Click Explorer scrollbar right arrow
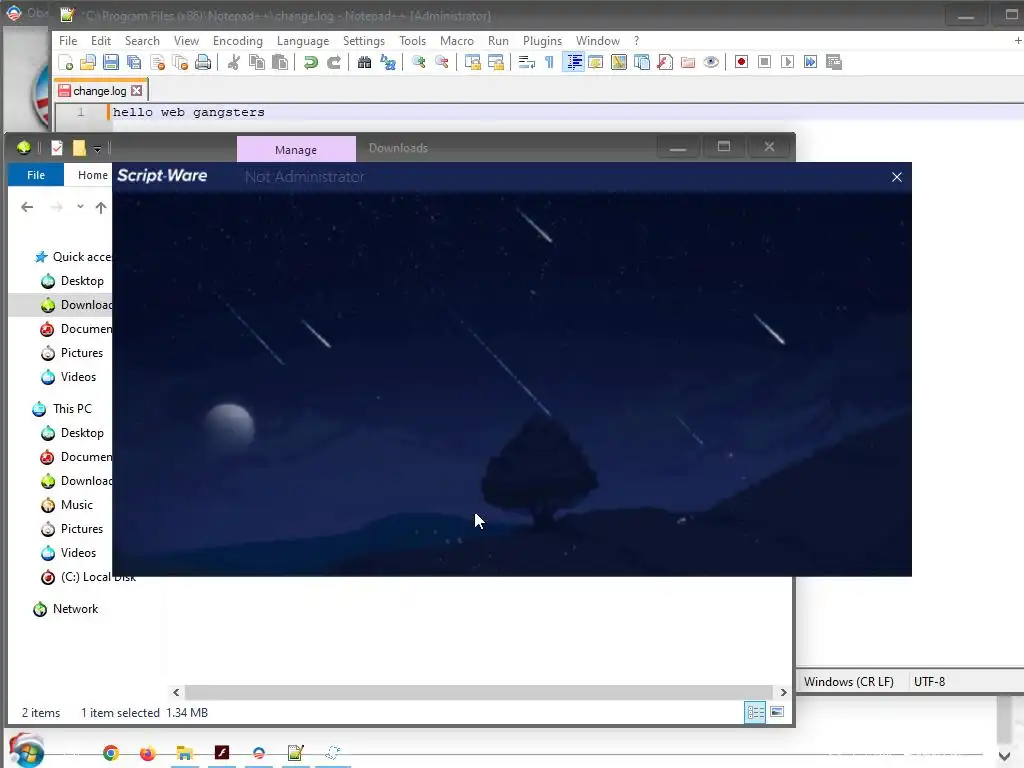This screenshot has height=768, width=1024. [783, 692]
